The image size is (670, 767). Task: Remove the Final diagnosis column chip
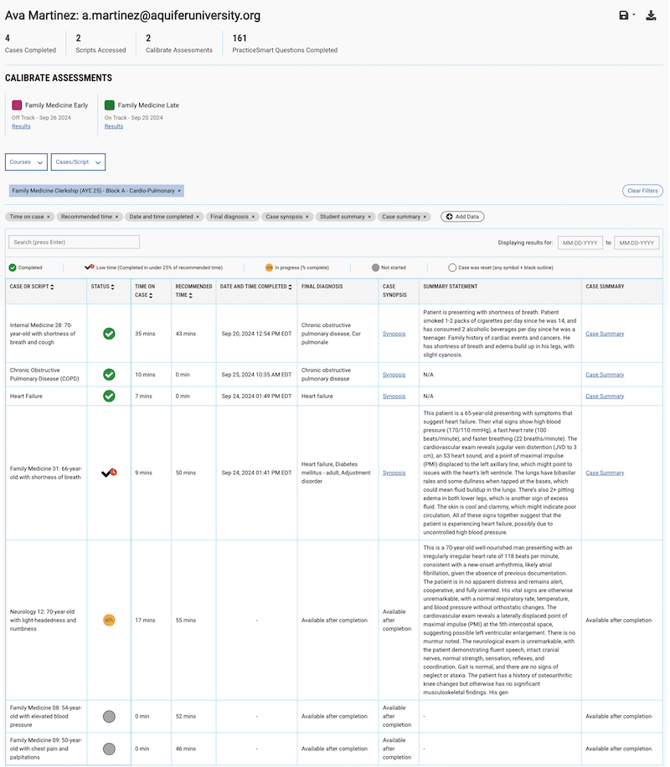pyautogui.click(x=254, y=217)
